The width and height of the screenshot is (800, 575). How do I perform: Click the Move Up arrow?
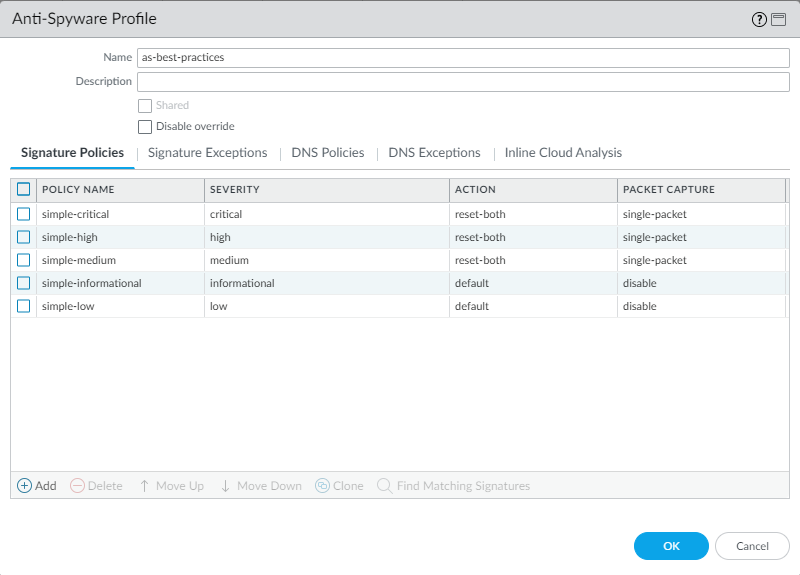pos(144,486)
